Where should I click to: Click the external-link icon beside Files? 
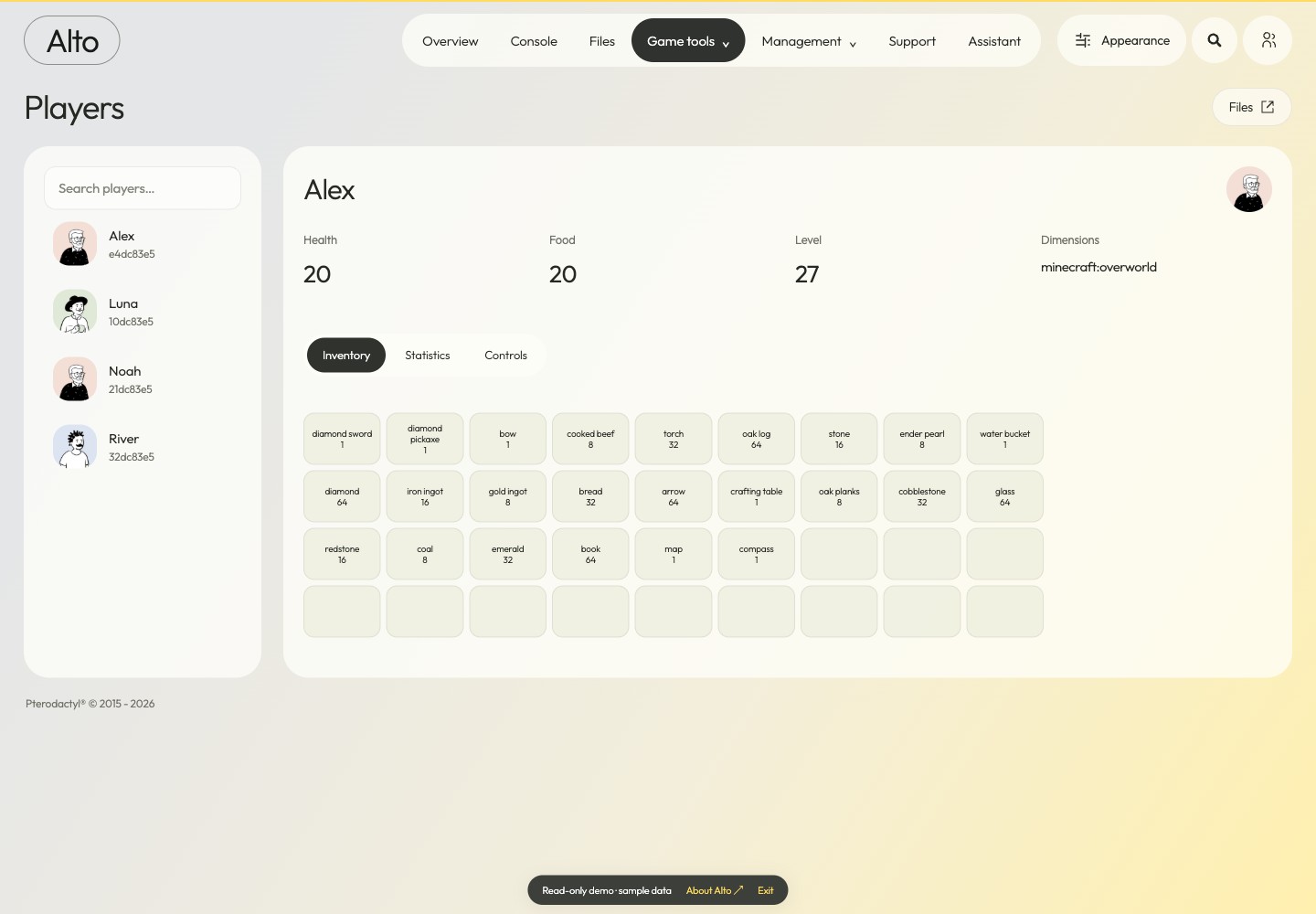click(x=1268, y=107)
